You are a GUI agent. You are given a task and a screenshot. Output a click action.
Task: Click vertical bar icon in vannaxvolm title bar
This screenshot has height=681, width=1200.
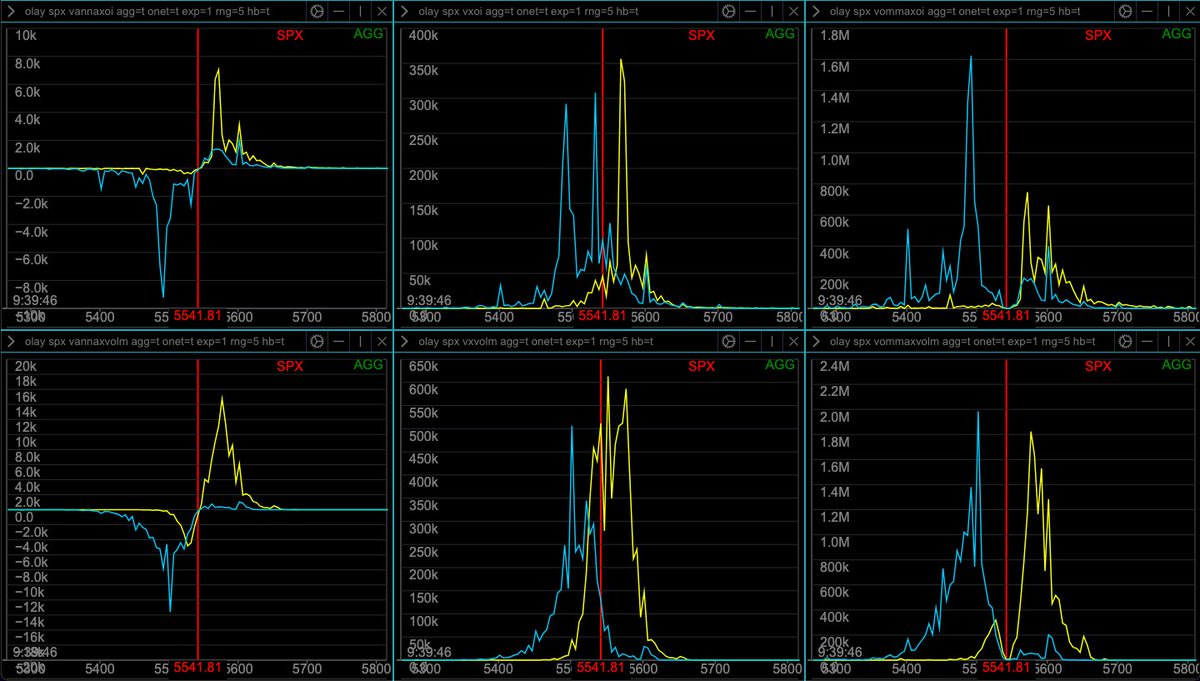pos(360,342)
